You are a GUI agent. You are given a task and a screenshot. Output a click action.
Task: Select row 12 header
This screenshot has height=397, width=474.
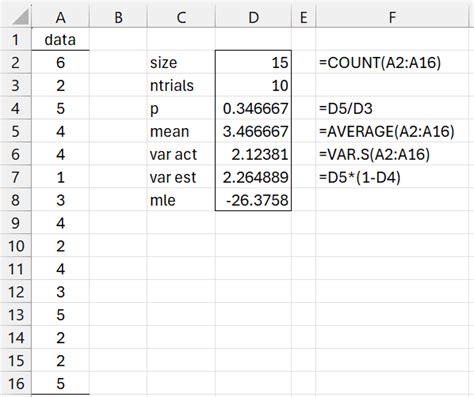pyautogui.click(x=16, y=292)
